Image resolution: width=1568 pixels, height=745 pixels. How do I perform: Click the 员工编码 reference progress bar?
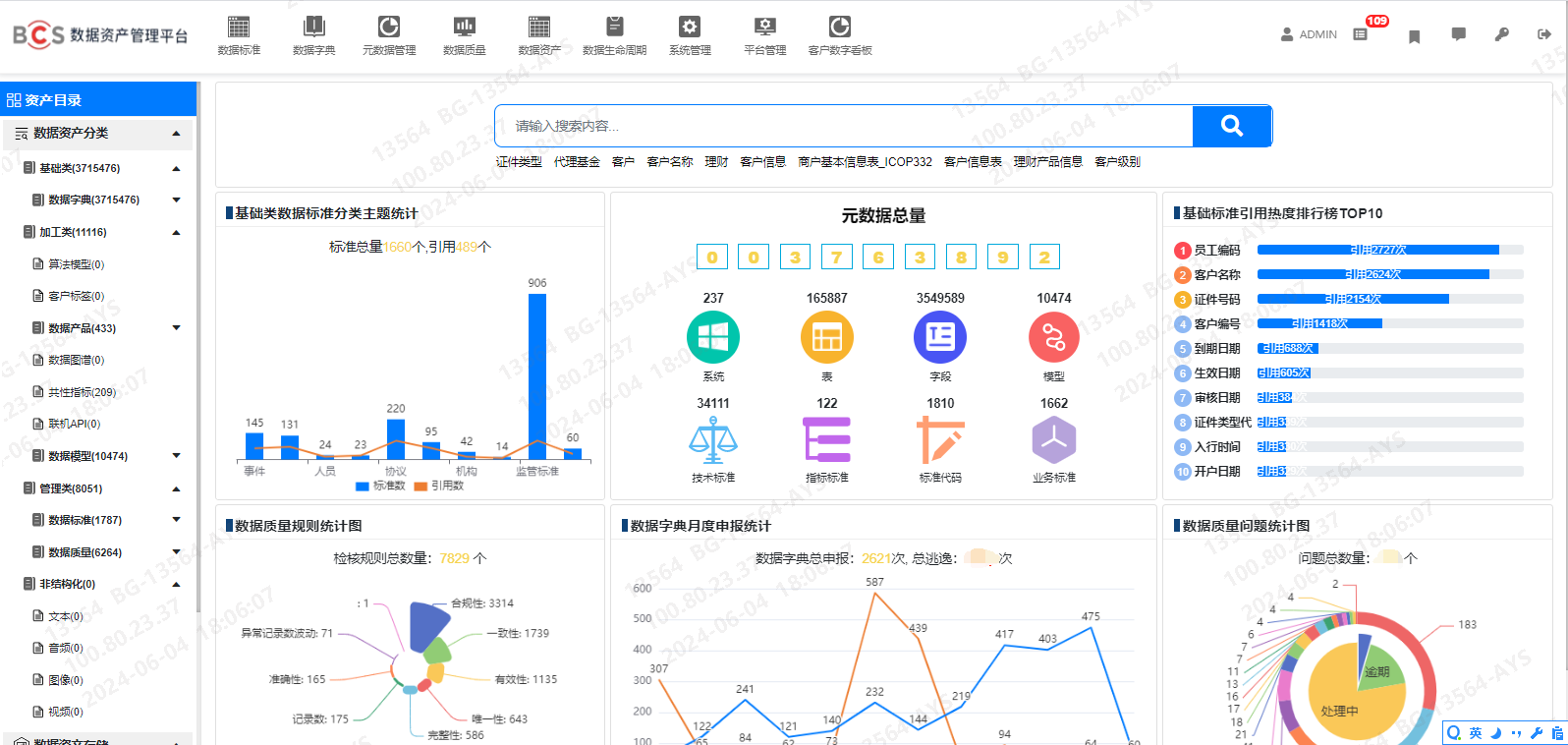tap(1390, 250)
